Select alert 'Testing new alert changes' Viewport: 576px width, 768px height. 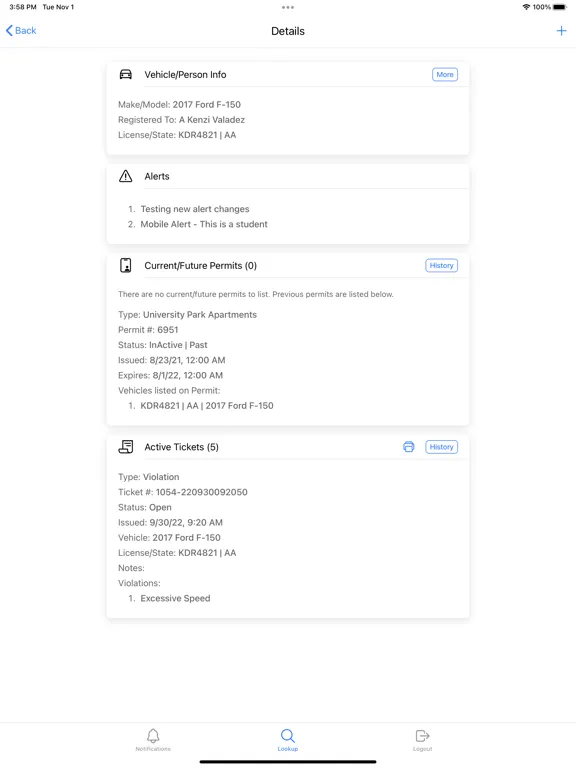click(x=195, y=209)
